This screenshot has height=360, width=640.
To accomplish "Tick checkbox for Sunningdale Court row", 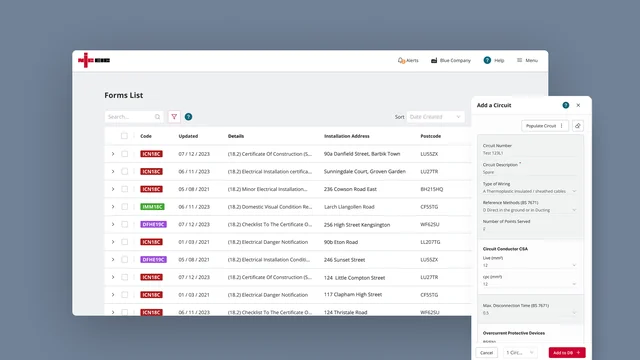I will point(124,171).
